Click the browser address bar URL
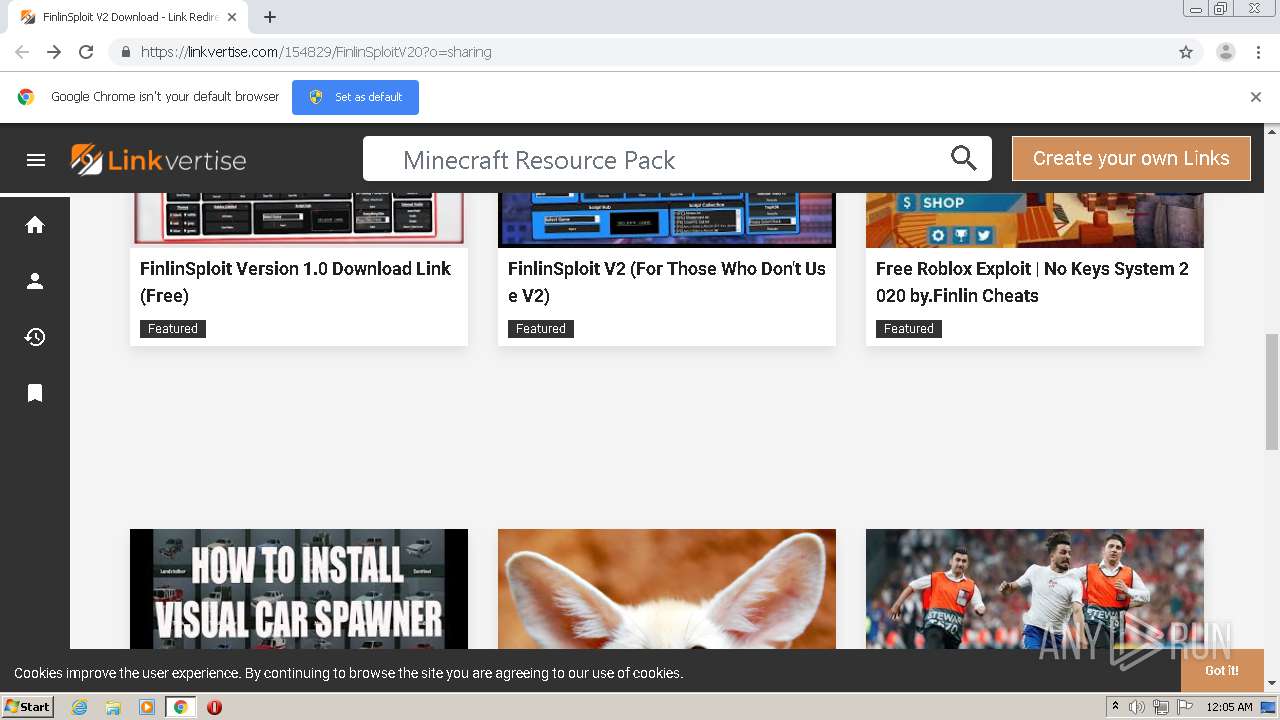The image size is (1280, 720). pyautogui.click(x=316, y=52)
